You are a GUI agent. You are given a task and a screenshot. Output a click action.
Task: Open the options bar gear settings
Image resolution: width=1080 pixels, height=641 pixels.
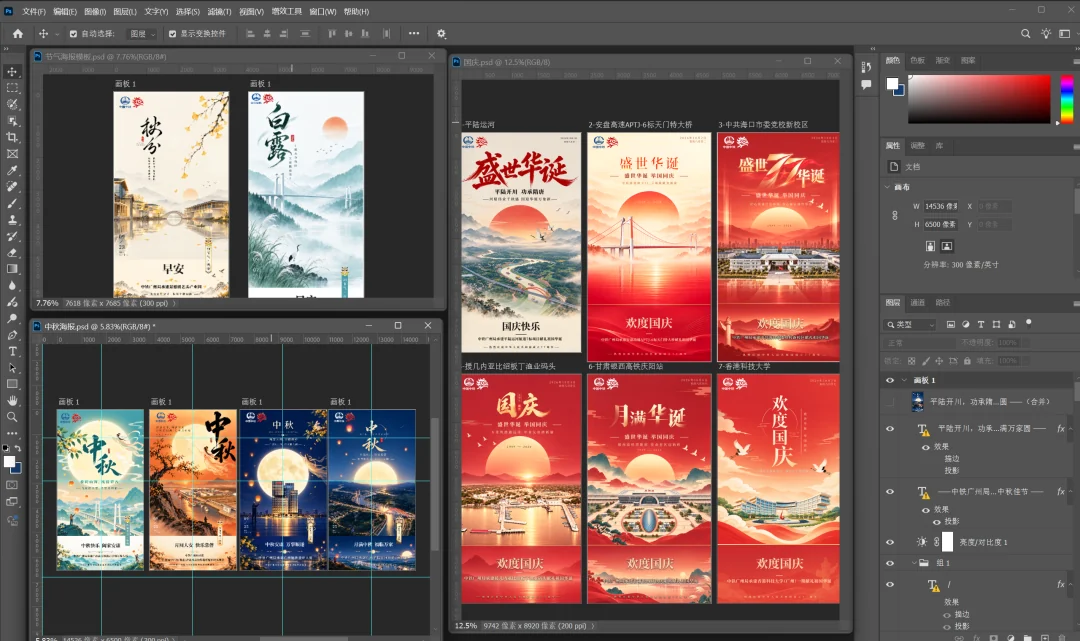[x=442, y=33]
